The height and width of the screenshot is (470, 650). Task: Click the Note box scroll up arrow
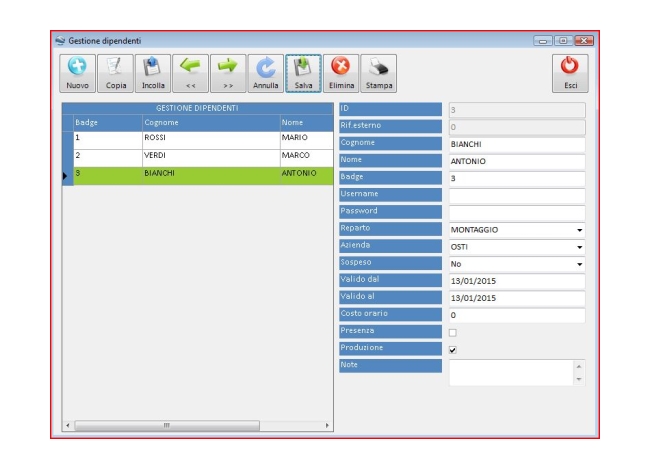tap(579, 366)
